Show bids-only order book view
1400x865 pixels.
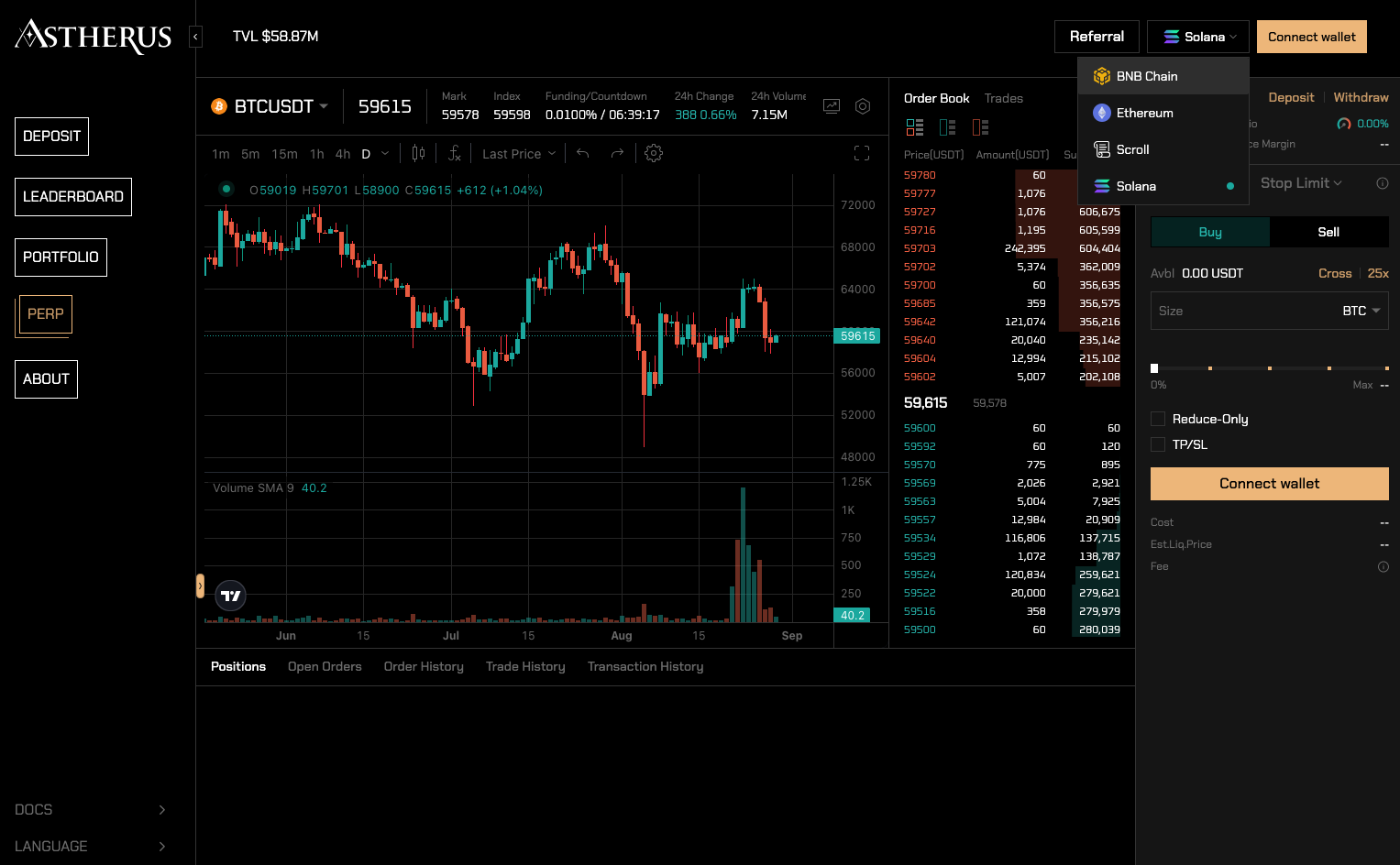click(x=948, y=127)
